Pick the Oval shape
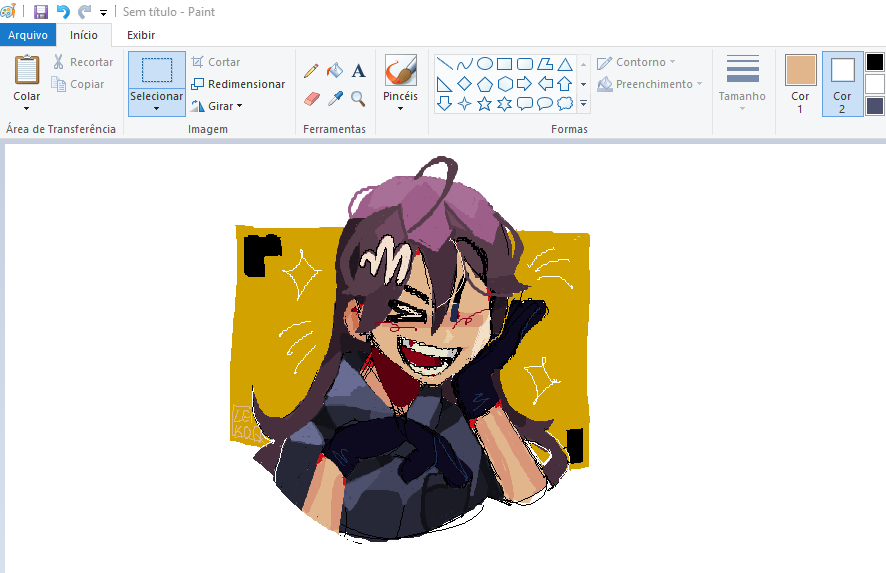The image size is (886, 573). (x=485, y=64)
